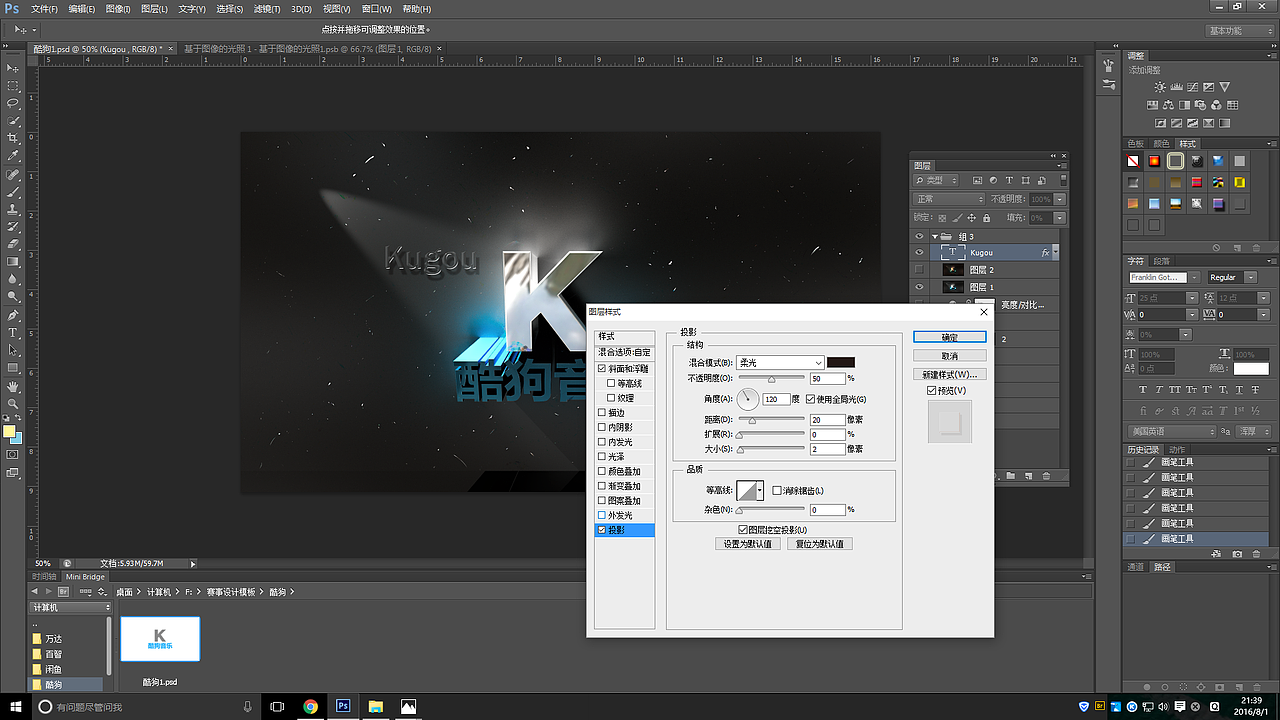The width and height of the screenshot is (1280, 720).
Task: Click the 取消 button in the dialog
Action: point(949,356)
